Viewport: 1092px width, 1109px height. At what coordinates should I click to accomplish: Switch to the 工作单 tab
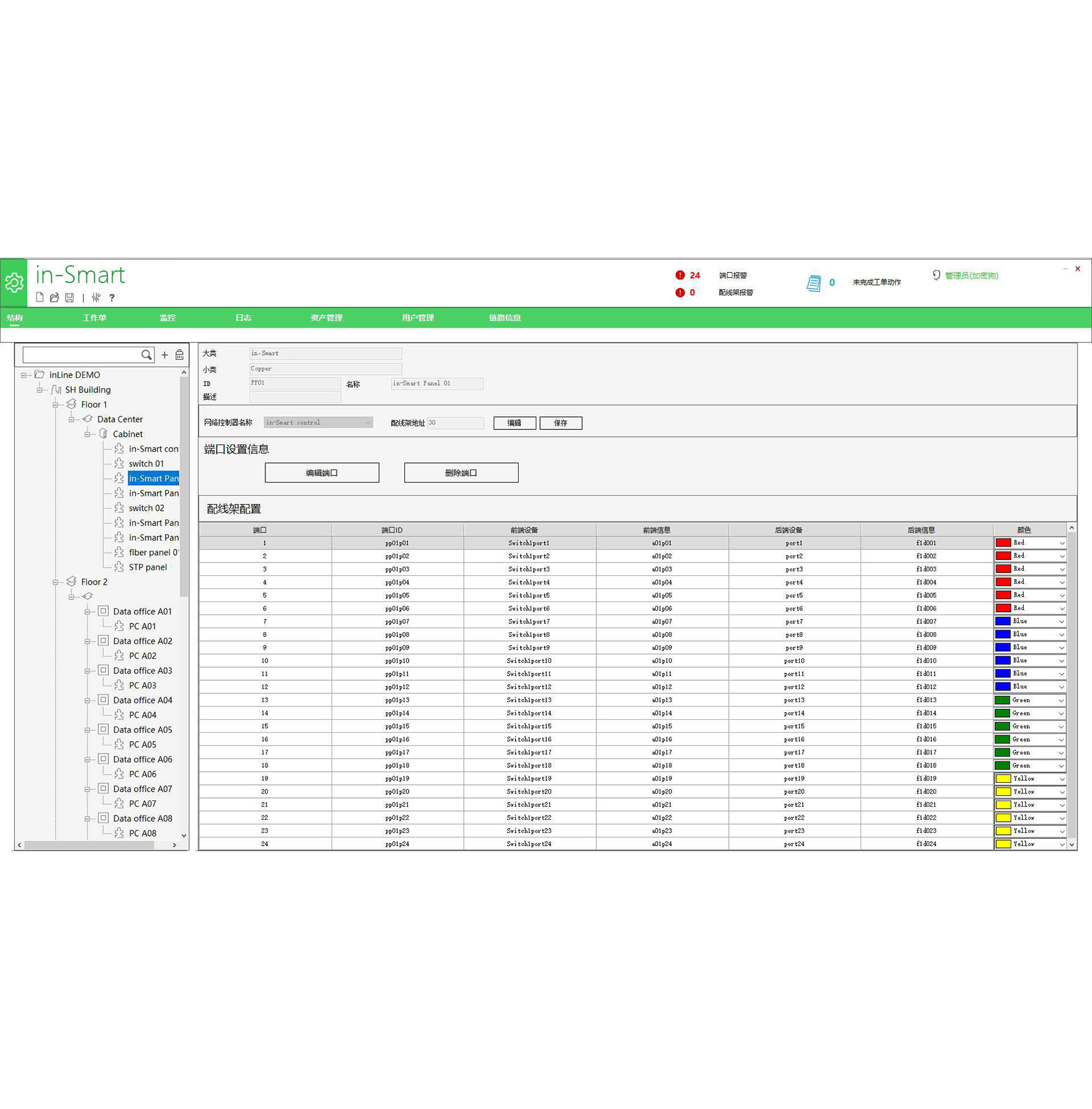click(x=94, y=318)
